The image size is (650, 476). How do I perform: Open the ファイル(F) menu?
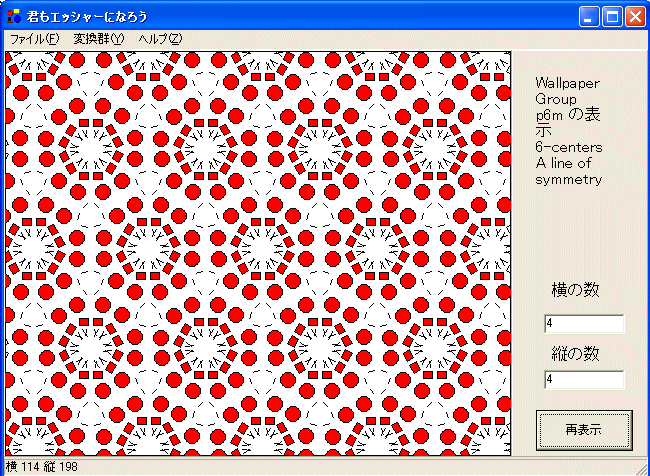tap(35, 39)
